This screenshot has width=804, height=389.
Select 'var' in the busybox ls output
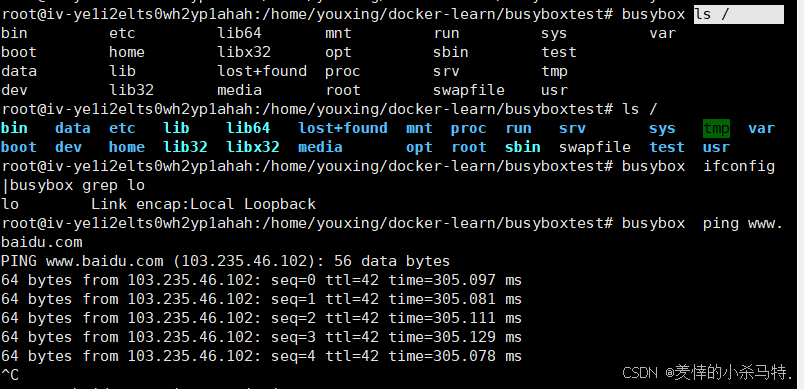click(662, 34)
